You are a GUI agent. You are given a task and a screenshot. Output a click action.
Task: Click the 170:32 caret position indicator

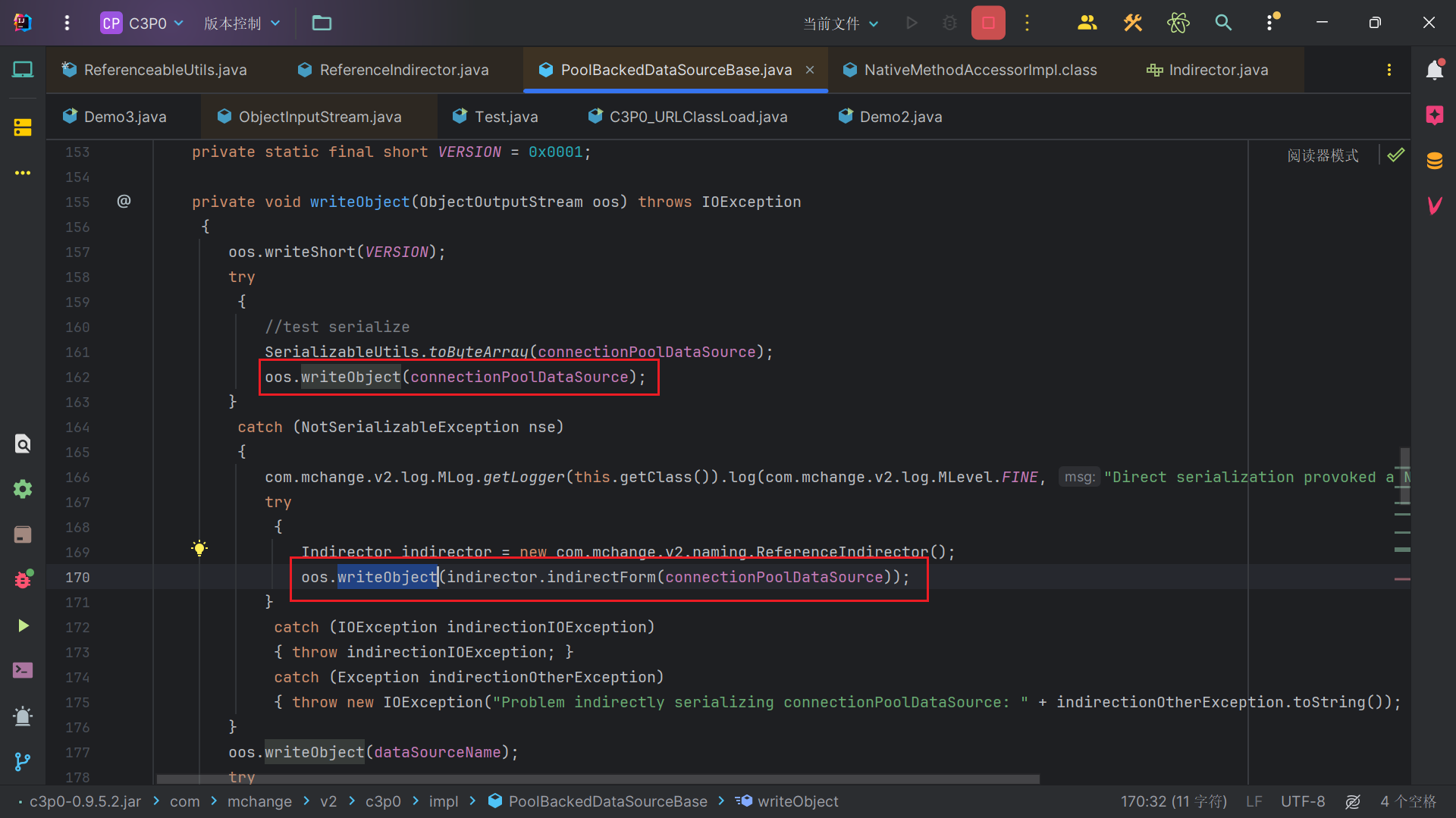click(x=1173, y=801)
